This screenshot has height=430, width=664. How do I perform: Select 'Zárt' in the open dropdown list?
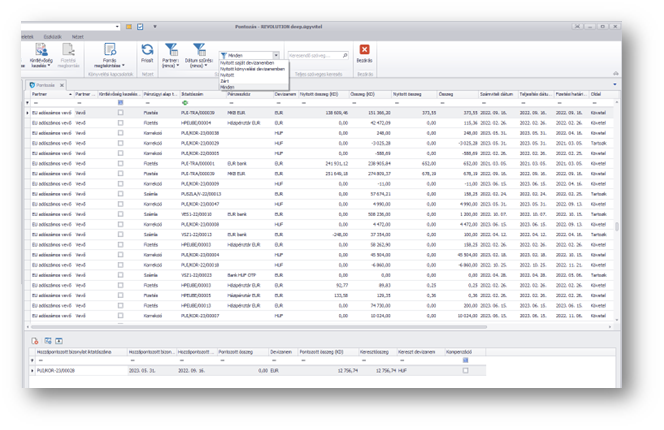coord(225,81)
